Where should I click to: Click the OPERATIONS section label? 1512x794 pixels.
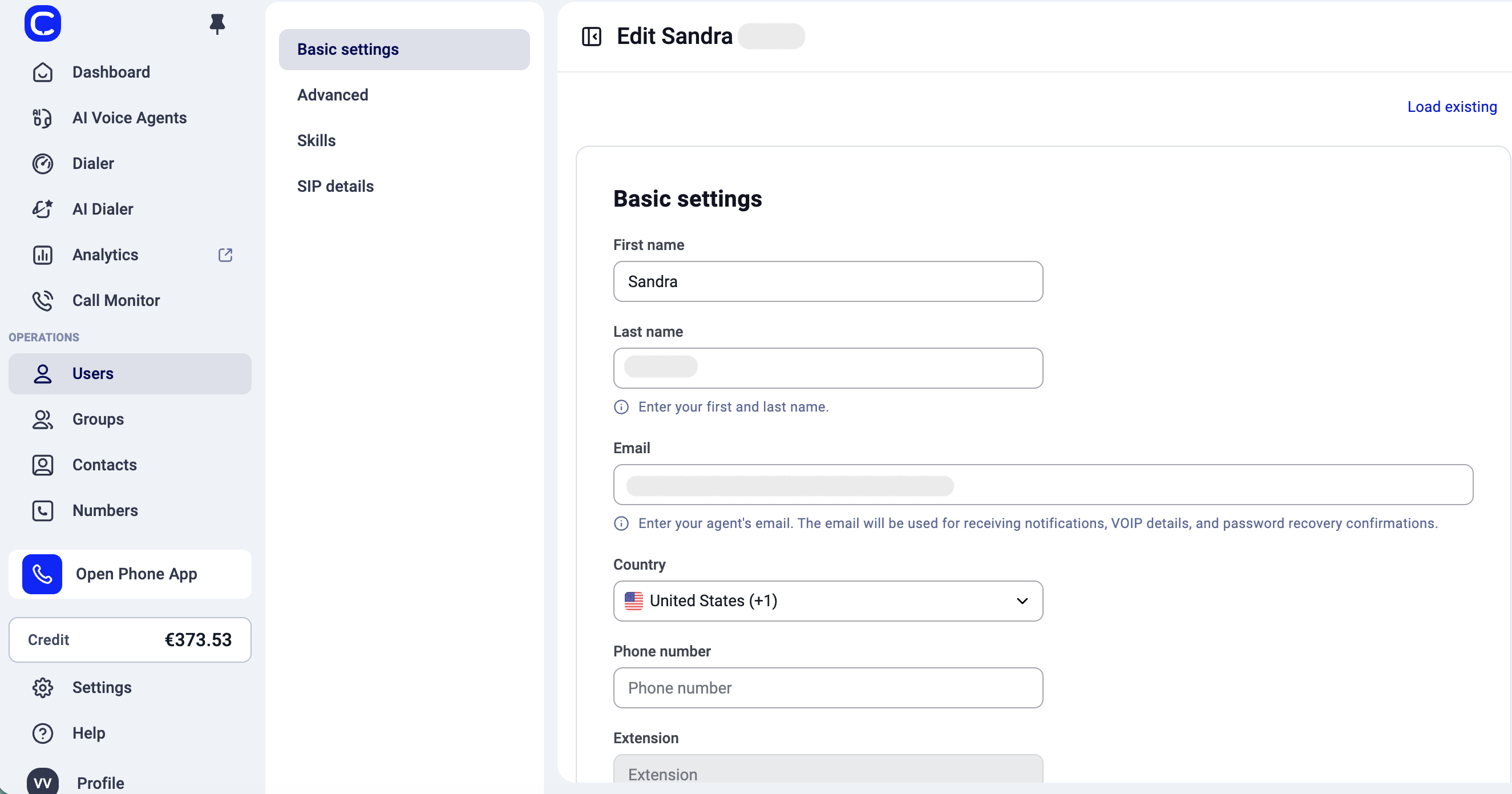click(x=44, y=337)
